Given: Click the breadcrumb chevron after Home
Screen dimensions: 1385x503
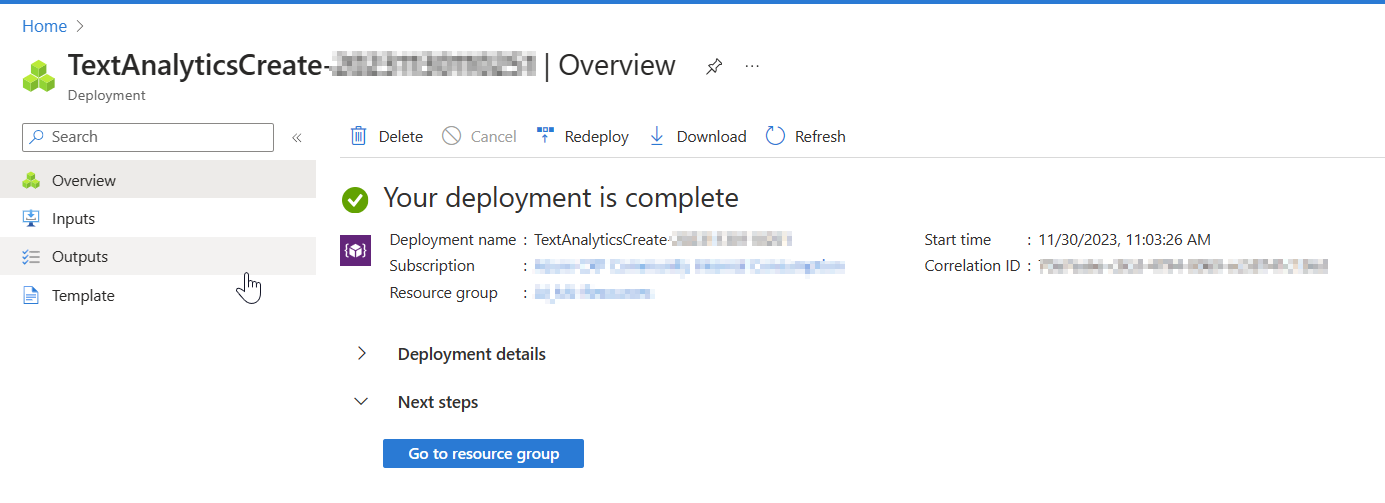Looking at the screenshot, I should [x=80, y=26].
